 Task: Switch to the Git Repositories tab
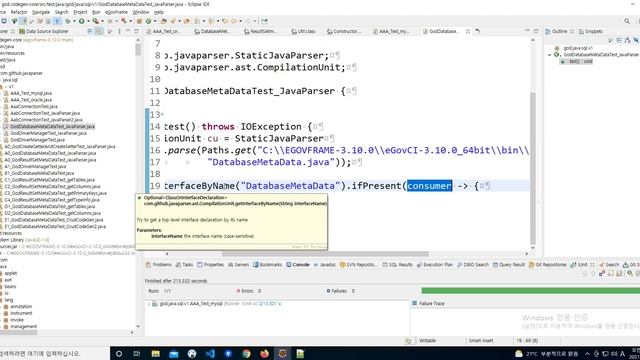point(548,265)
